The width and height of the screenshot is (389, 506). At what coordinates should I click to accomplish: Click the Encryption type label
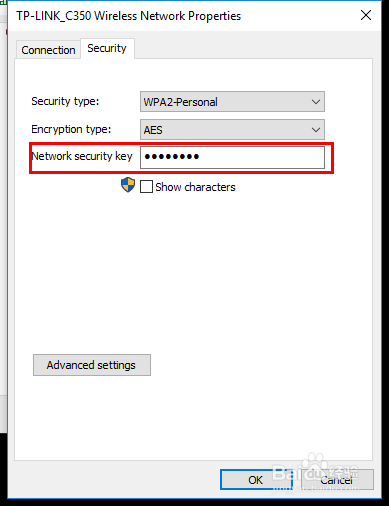71,129
